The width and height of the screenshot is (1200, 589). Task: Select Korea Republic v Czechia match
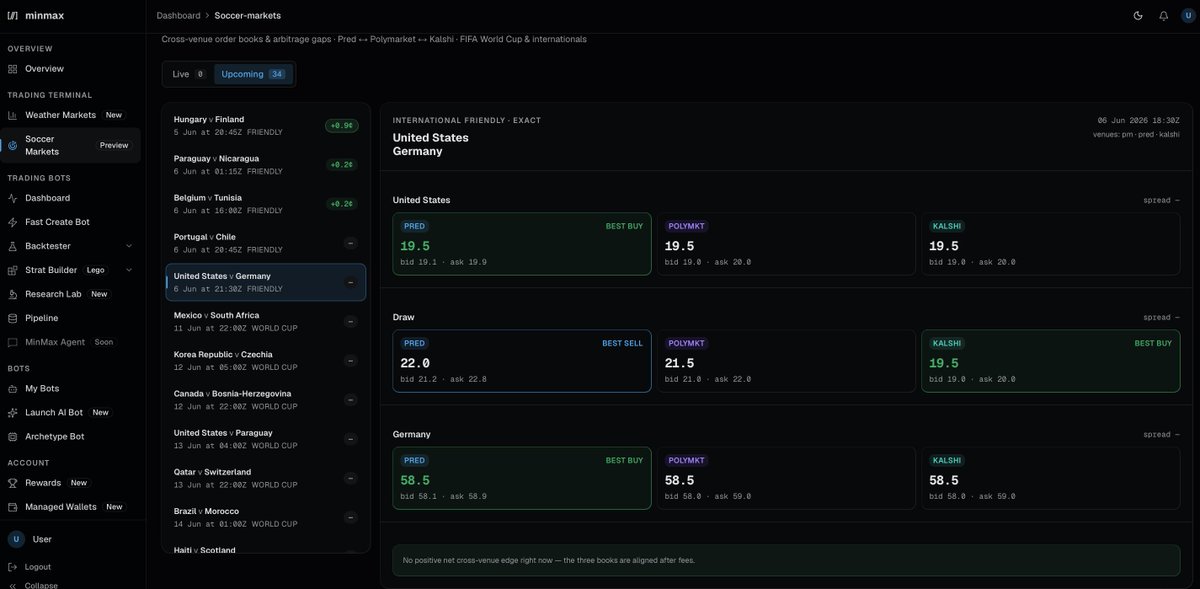coord(265,360)
